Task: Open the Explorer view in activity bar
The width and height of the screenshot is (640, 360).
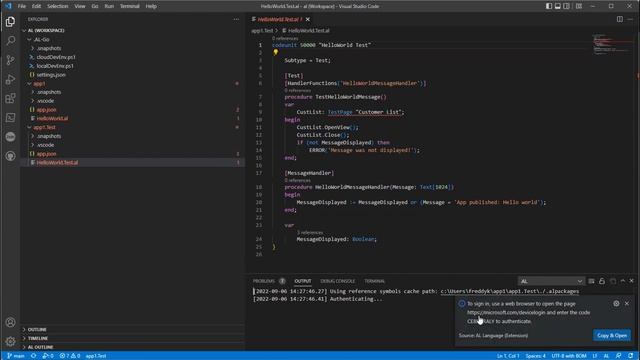Action: click(10, 22)
